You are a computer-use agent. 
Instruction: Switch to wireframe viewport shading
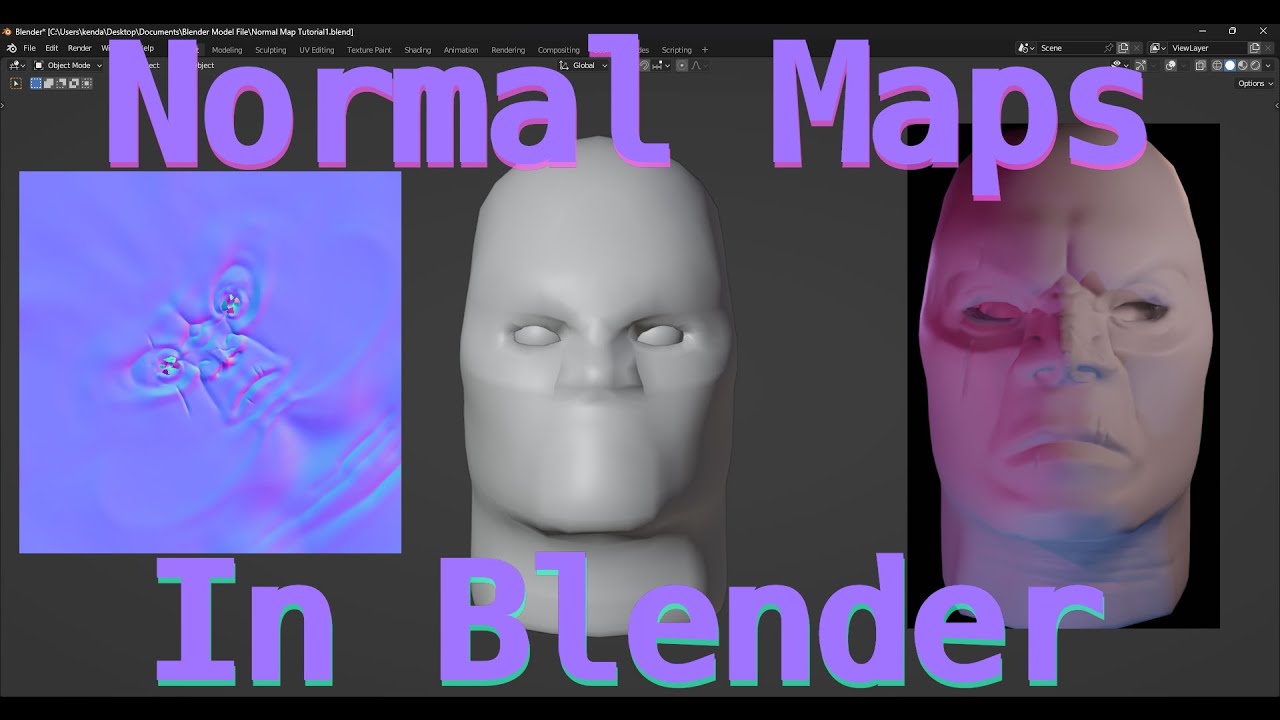click(1217, 65)
